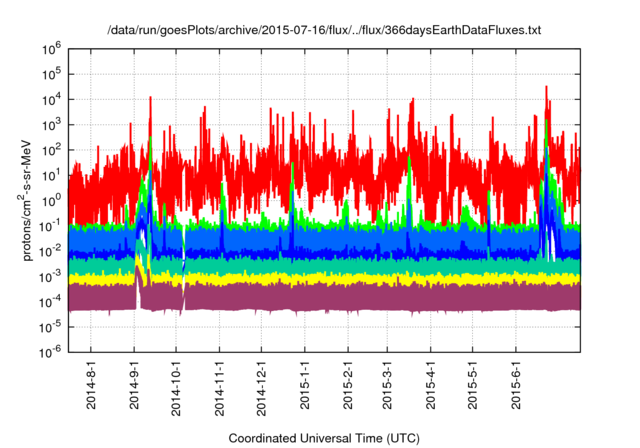Click the 10^-1 y-axis tick label
This screenshot has height=448, width=640.
pyautogui.click(x=50, y=227)
